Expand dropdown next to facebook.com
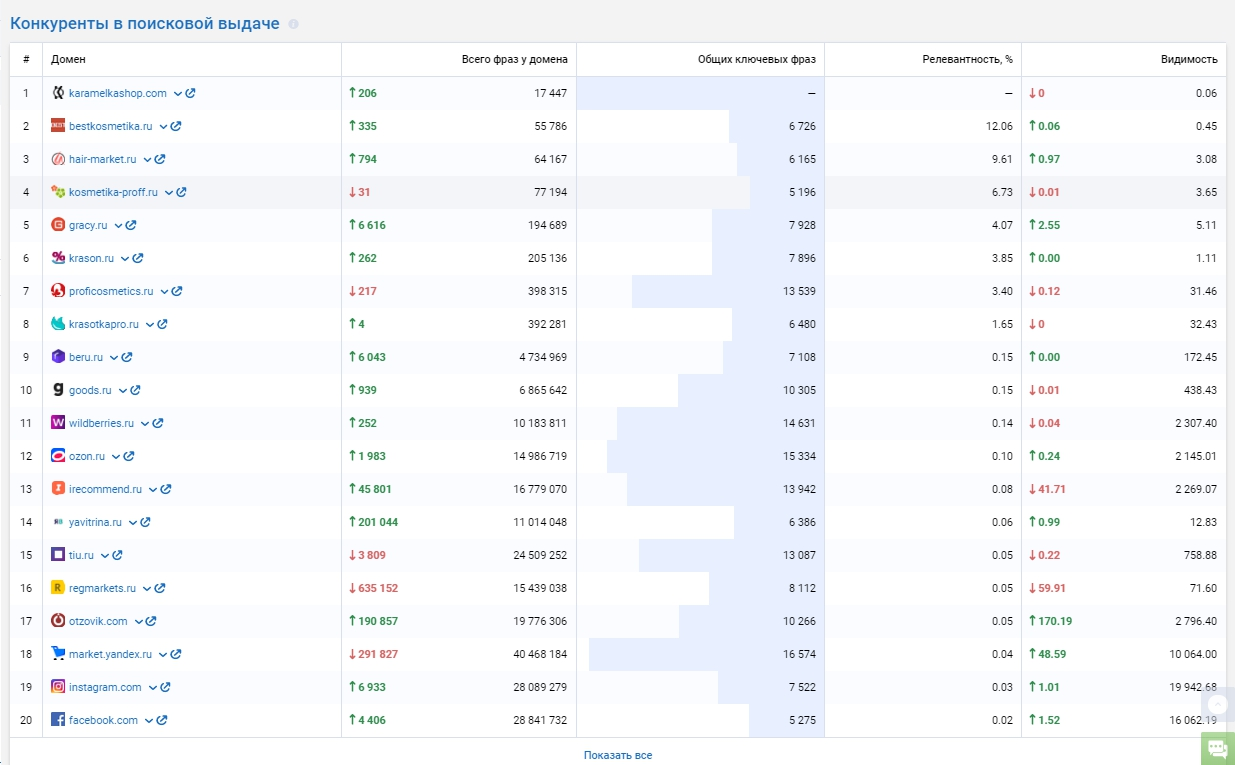 [x=149, y=720]
